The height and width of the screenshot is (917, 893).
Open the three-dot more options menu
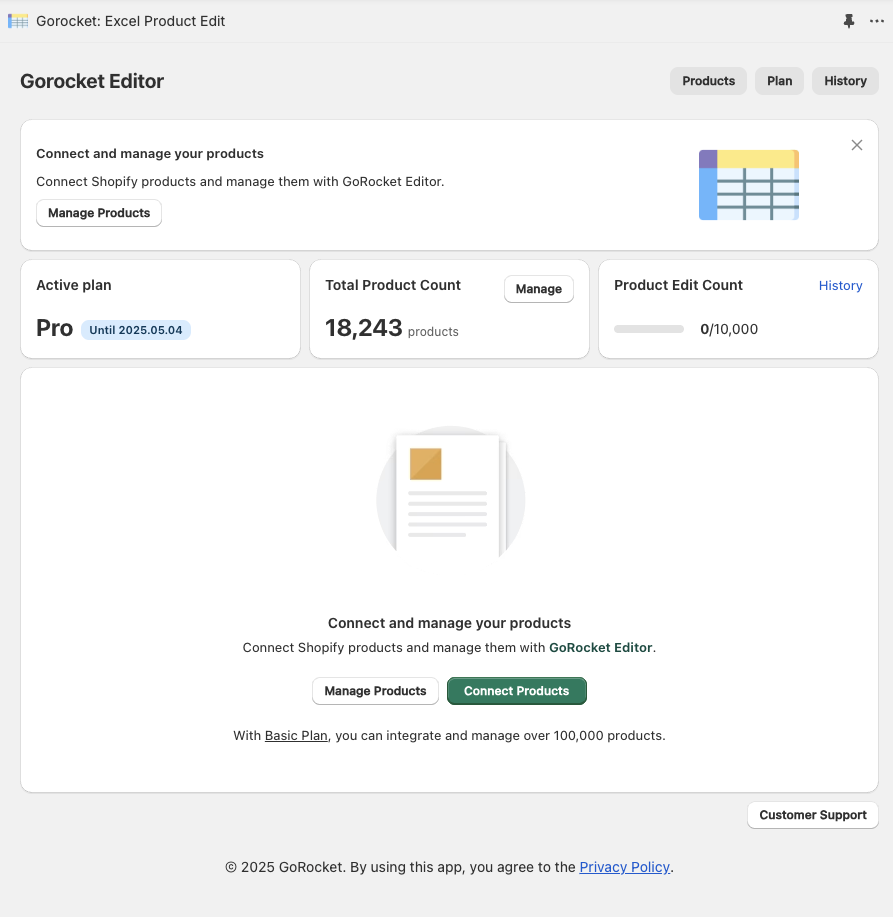click(x=877, y=21)
